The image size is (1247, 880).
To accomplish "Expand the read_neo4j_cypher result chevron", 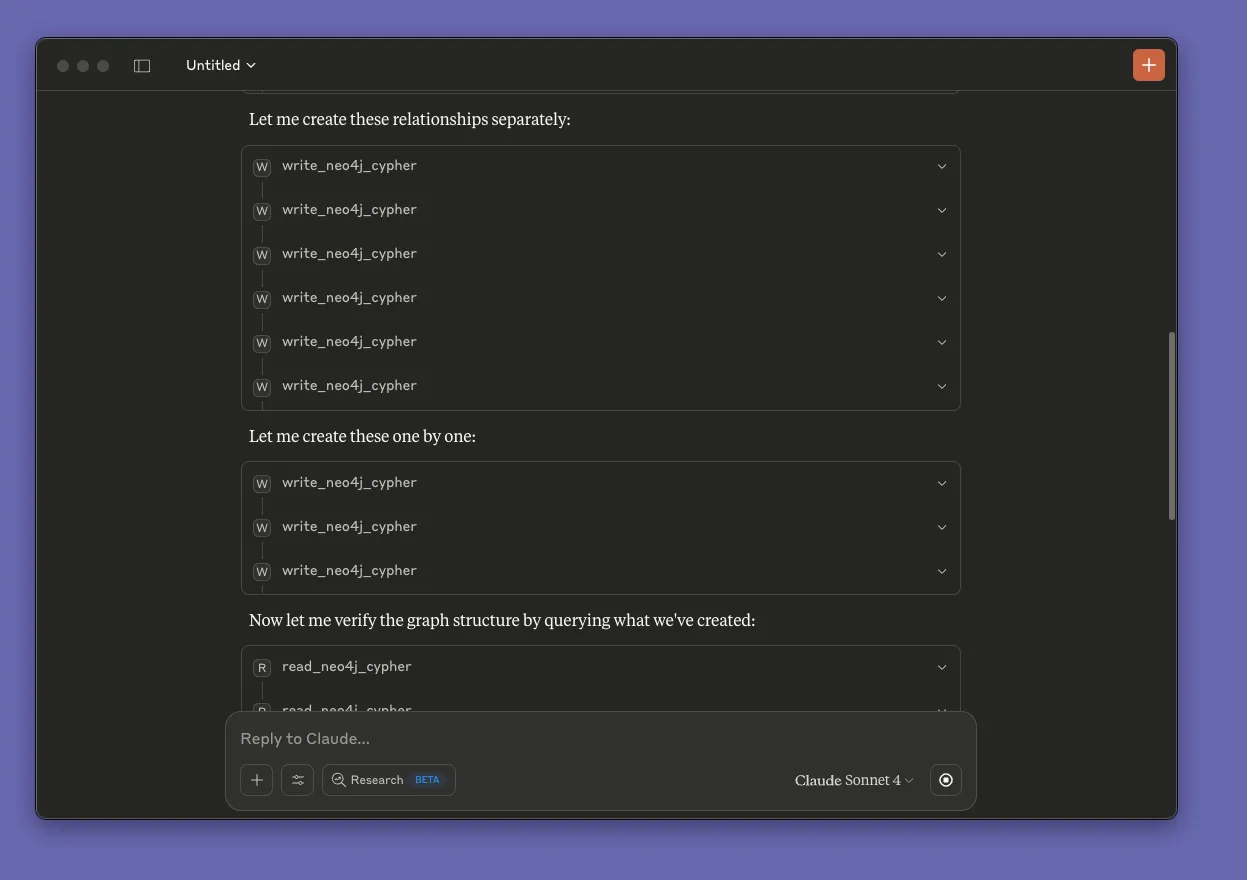I will 941,667.
